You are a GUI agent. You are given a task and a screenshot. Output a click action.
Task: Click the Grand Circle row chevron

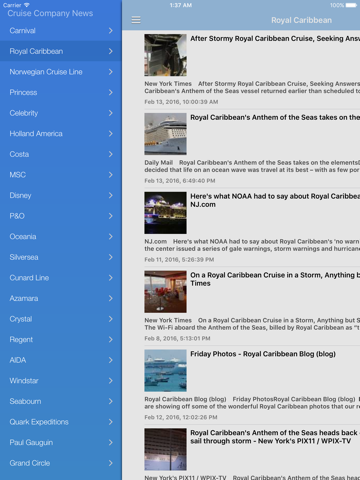click(111, 463)
